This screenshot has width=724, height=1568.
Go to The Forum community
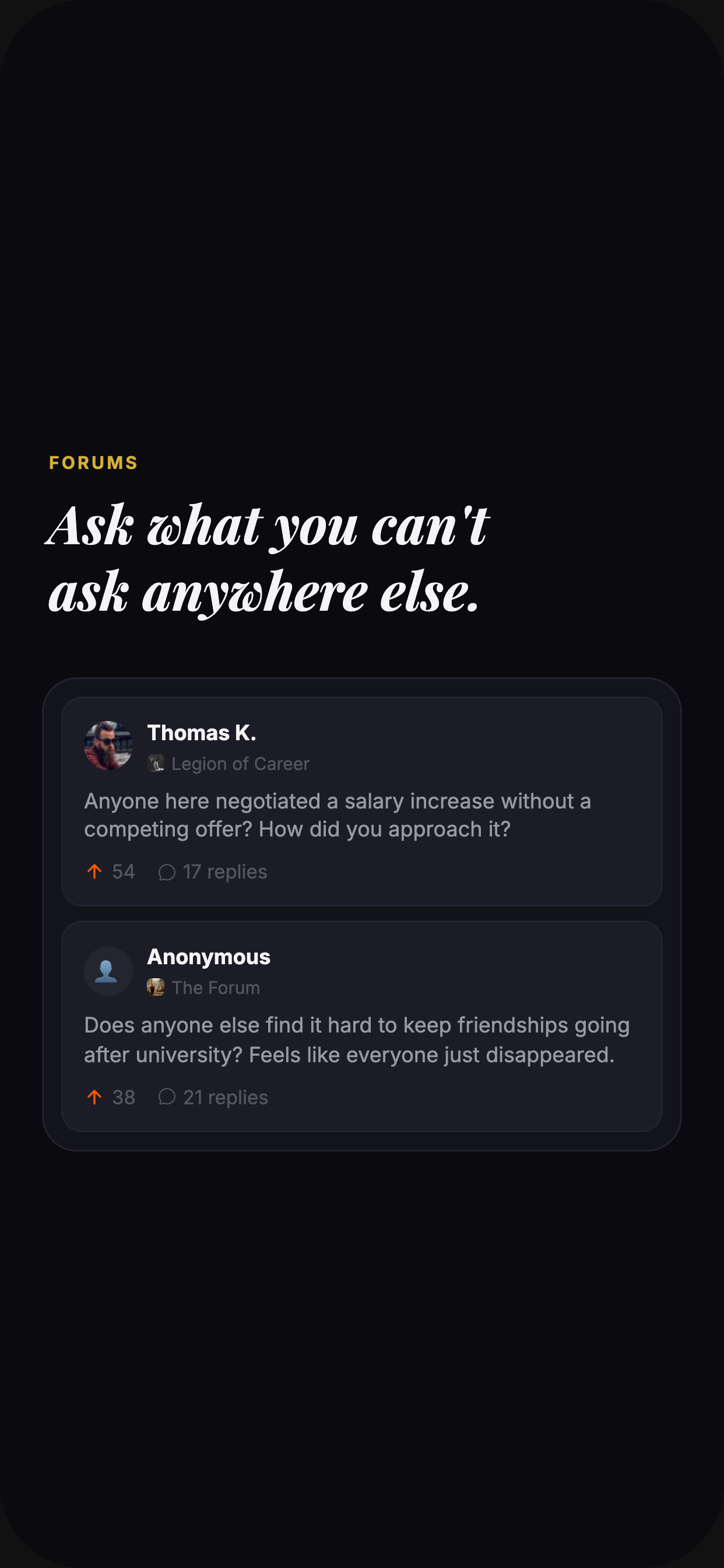click(215, 988)
